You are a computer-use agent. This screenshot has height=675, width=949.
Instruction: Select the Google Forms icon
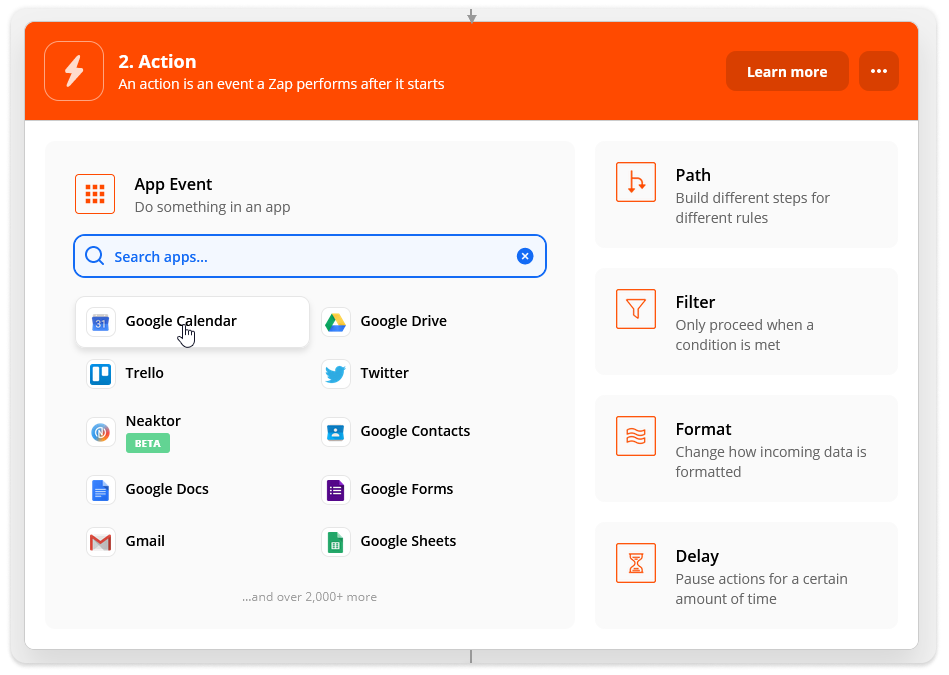point(335,490)
